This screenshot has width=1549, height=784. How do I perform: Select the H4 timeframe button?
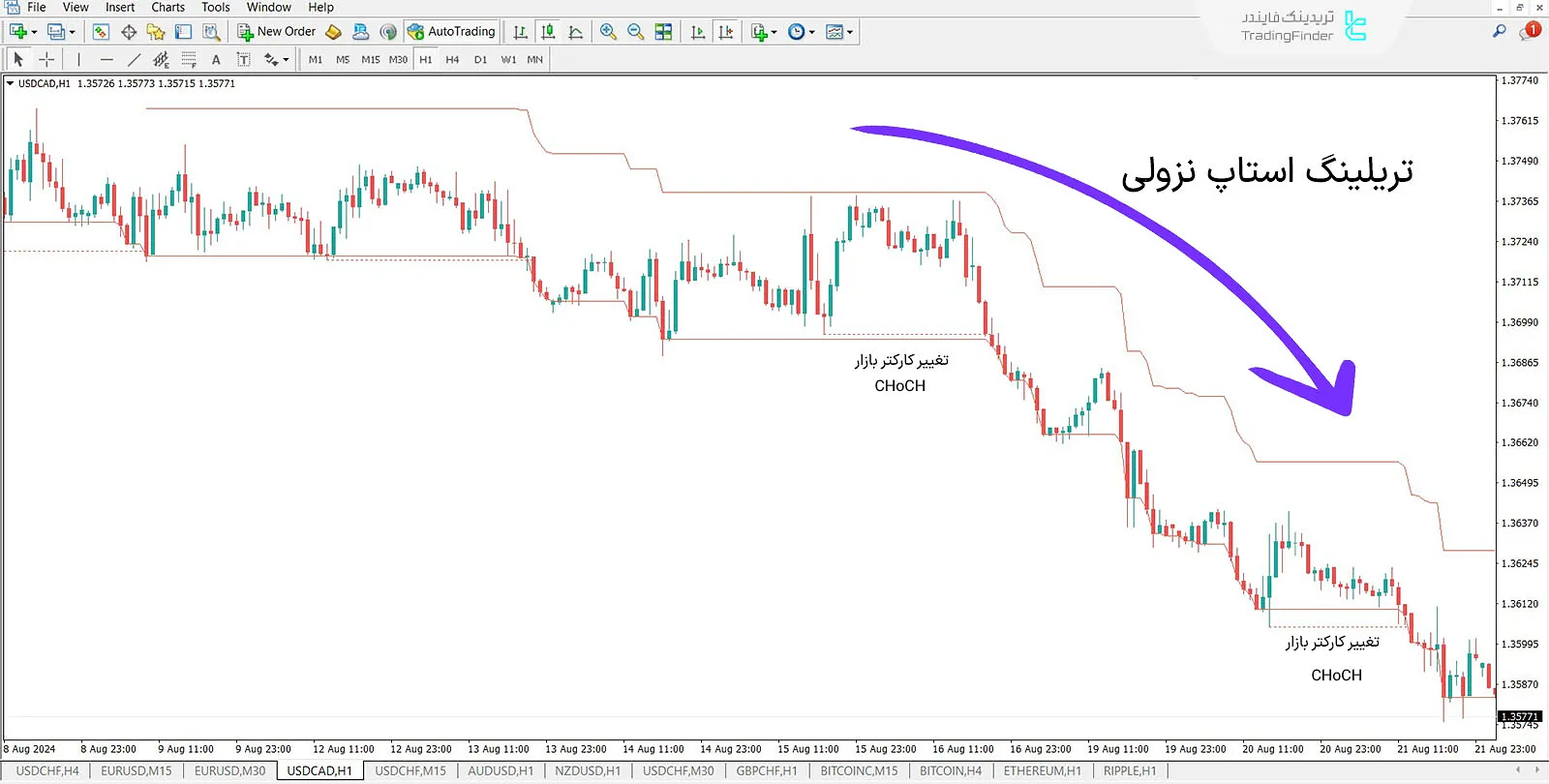(x=452, y=60)
